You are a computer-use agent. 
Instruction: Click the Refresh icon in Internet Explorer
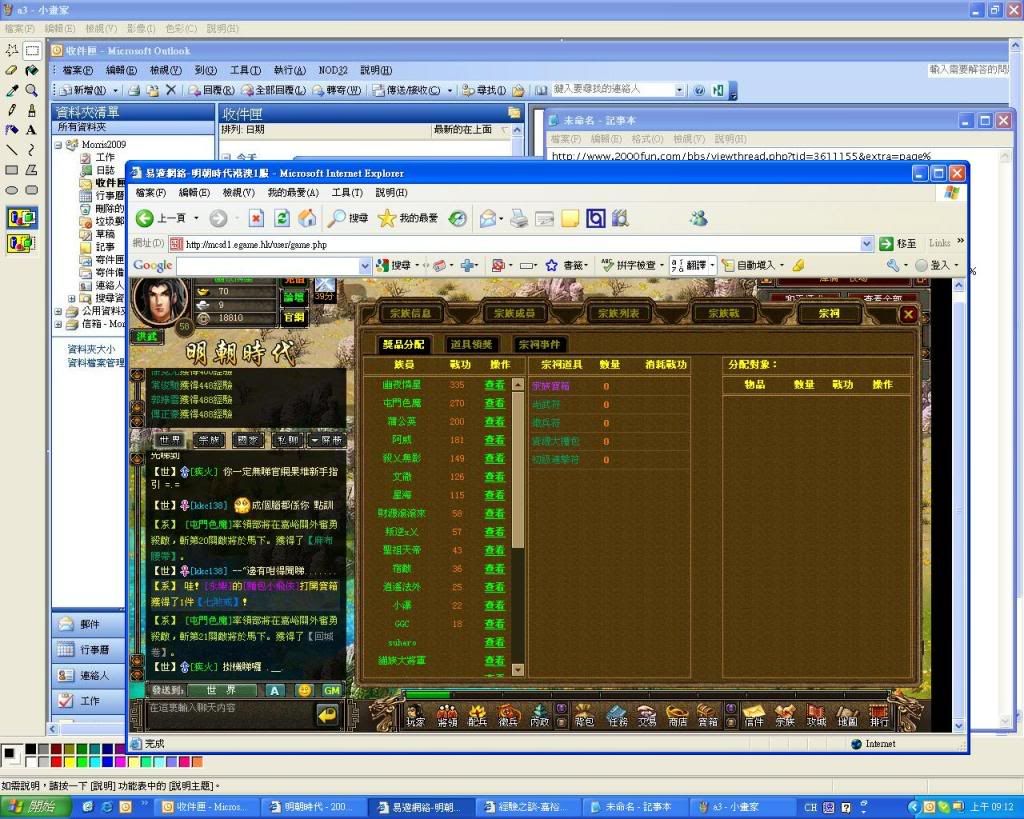tap(281, 218)
